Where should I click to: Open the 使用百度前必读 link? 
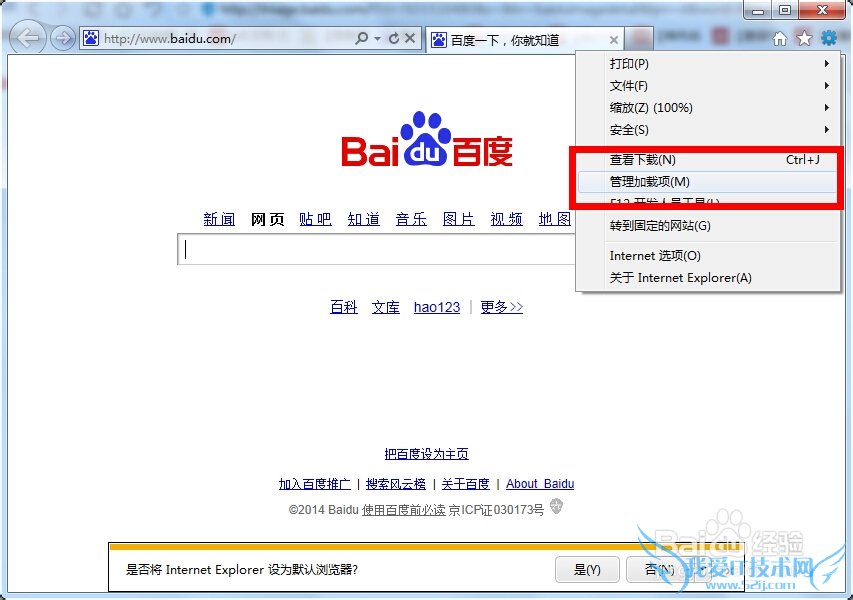point(404,510)
